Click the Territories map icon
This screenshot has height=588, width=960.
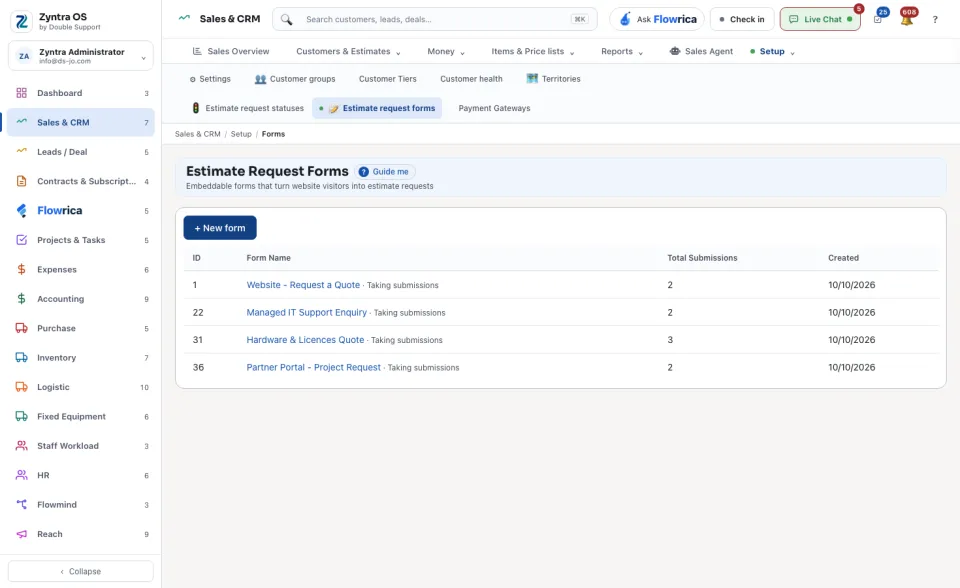[532, 79]
